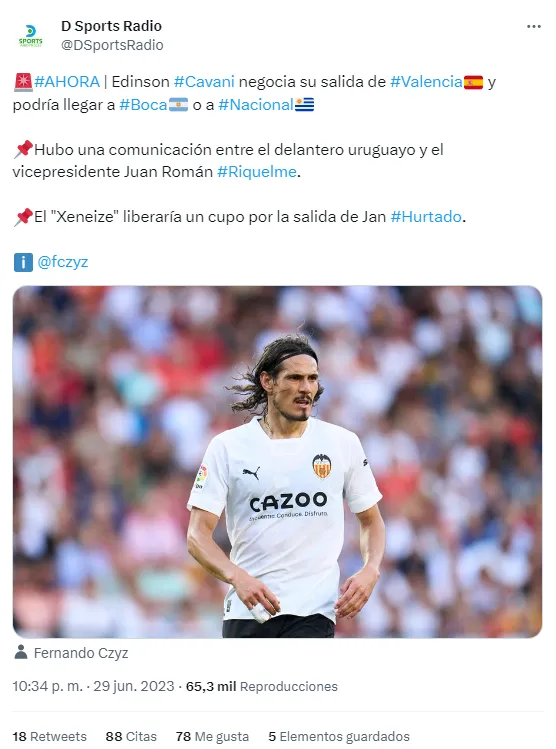Open the #Cavani hashtag

pos(204,82)
